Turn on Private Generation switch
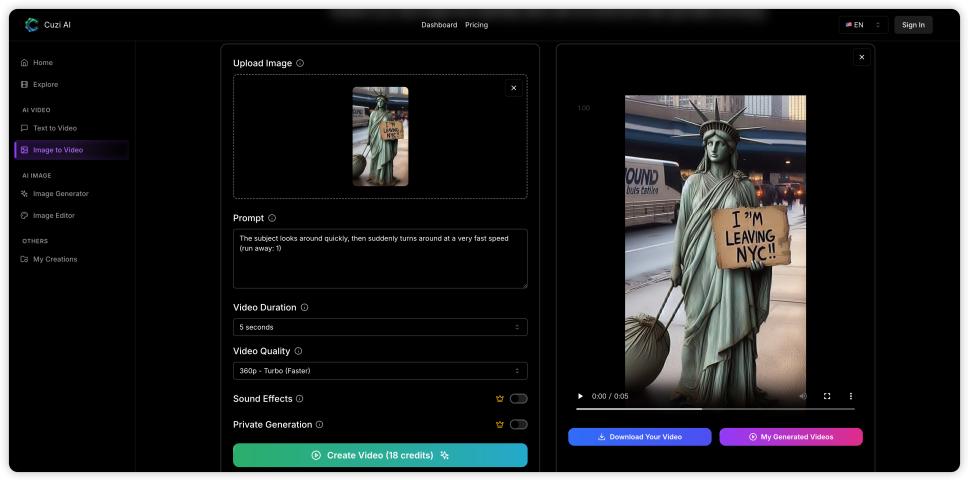Viewport: 968px width, 480px height. [x=518, y=425]
